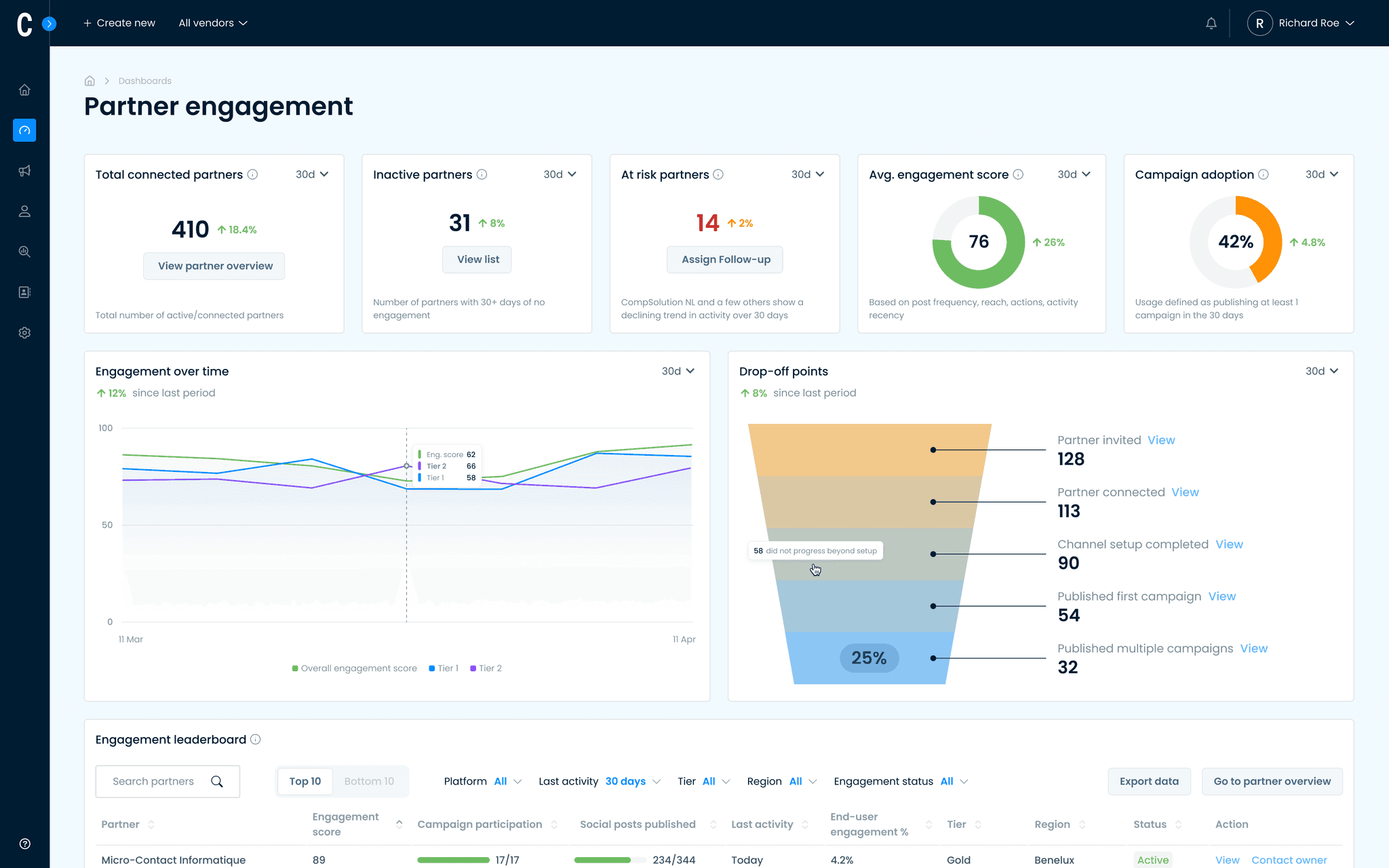Image resolution: width=1389 pixels, height=868 pixels.
Task: Click the Assign Follow-up button
Action: point(725,260)
